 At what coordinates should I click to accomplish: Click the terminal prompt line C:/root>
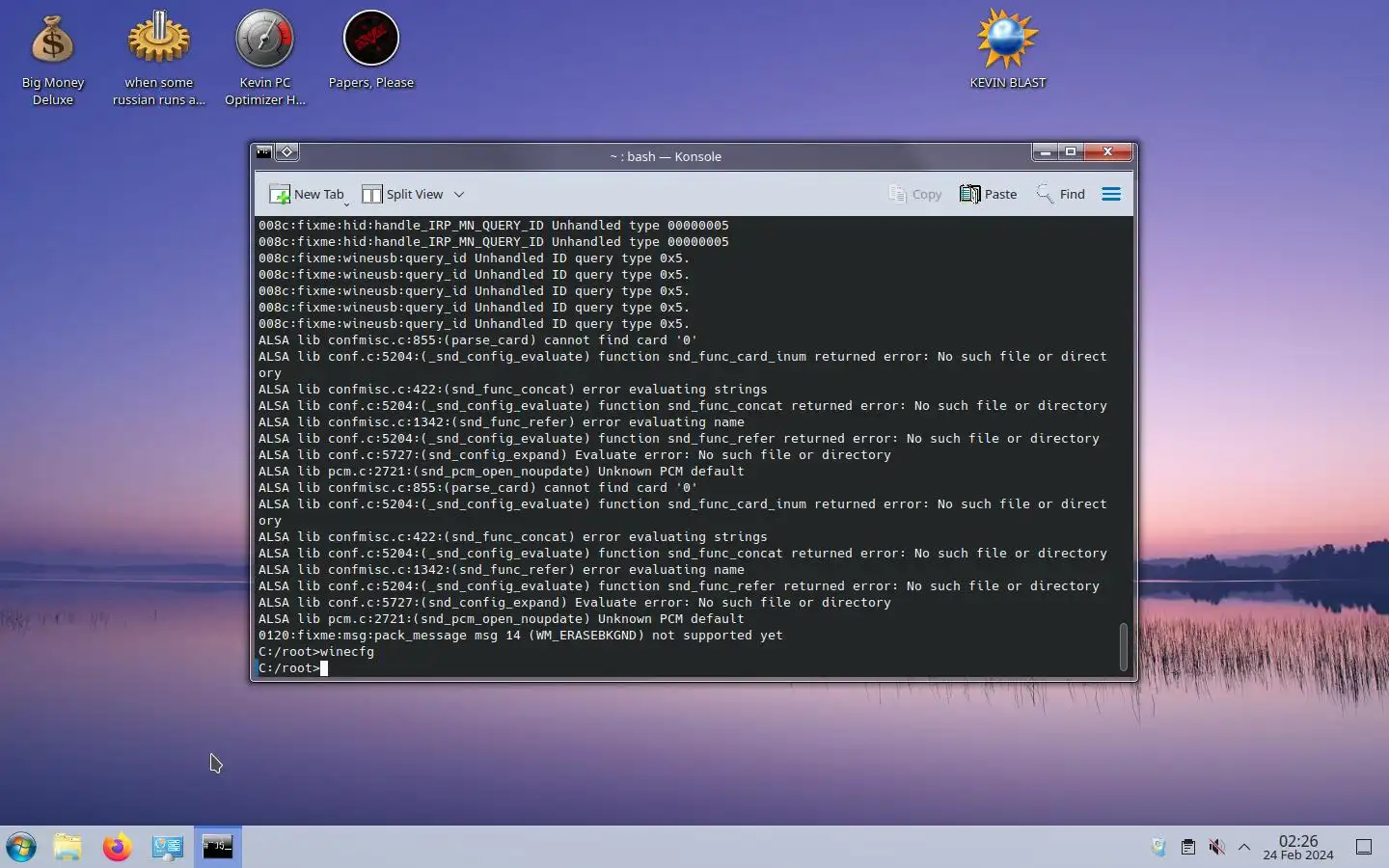tap(288, 667)
